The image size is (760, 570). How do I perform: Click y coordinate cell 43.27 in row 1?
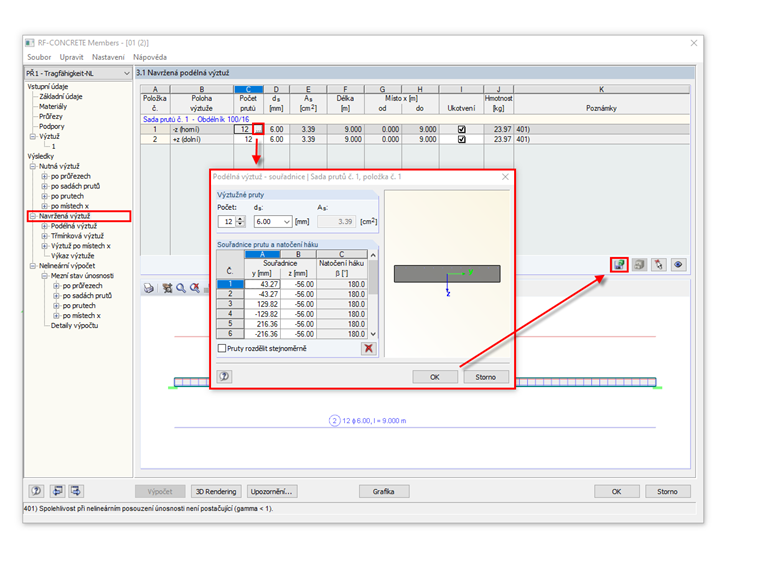point(263,284)
